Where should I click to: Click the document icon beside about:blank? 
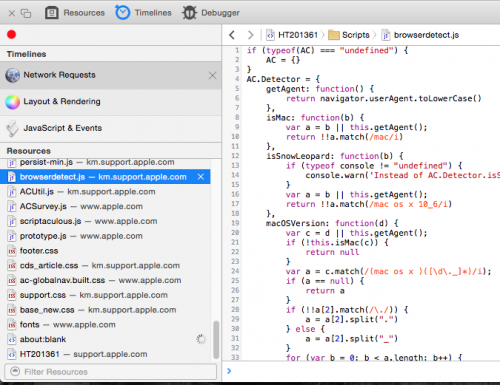[x=12, y=339]
